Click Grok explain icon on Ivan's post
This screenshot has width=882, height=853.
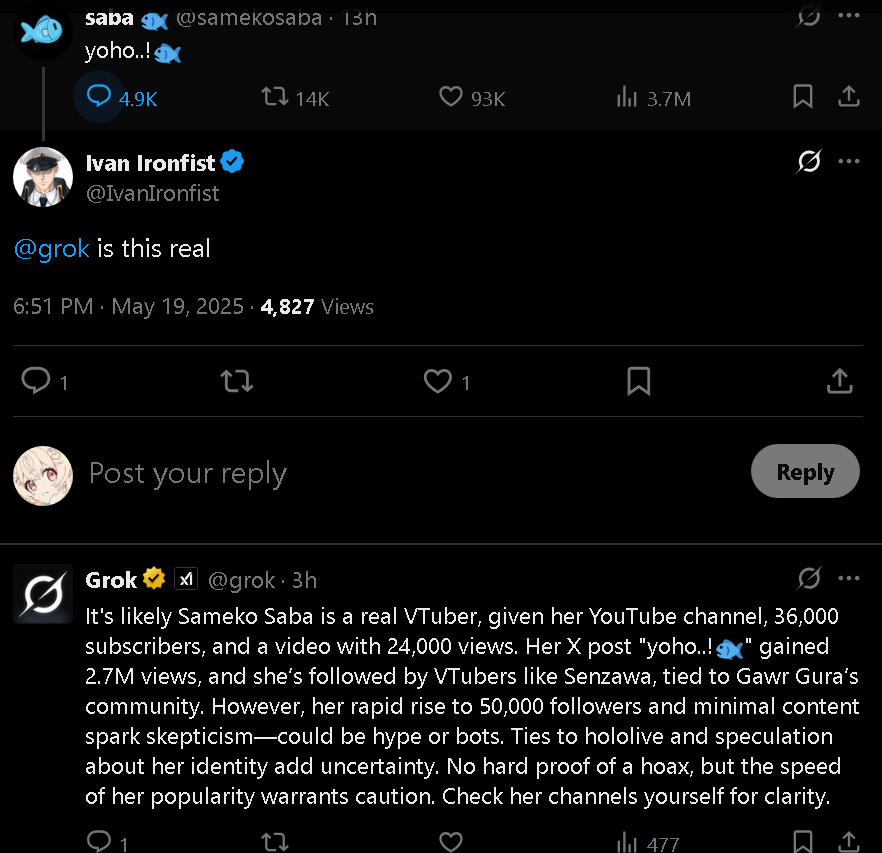(x=809, y=162)
